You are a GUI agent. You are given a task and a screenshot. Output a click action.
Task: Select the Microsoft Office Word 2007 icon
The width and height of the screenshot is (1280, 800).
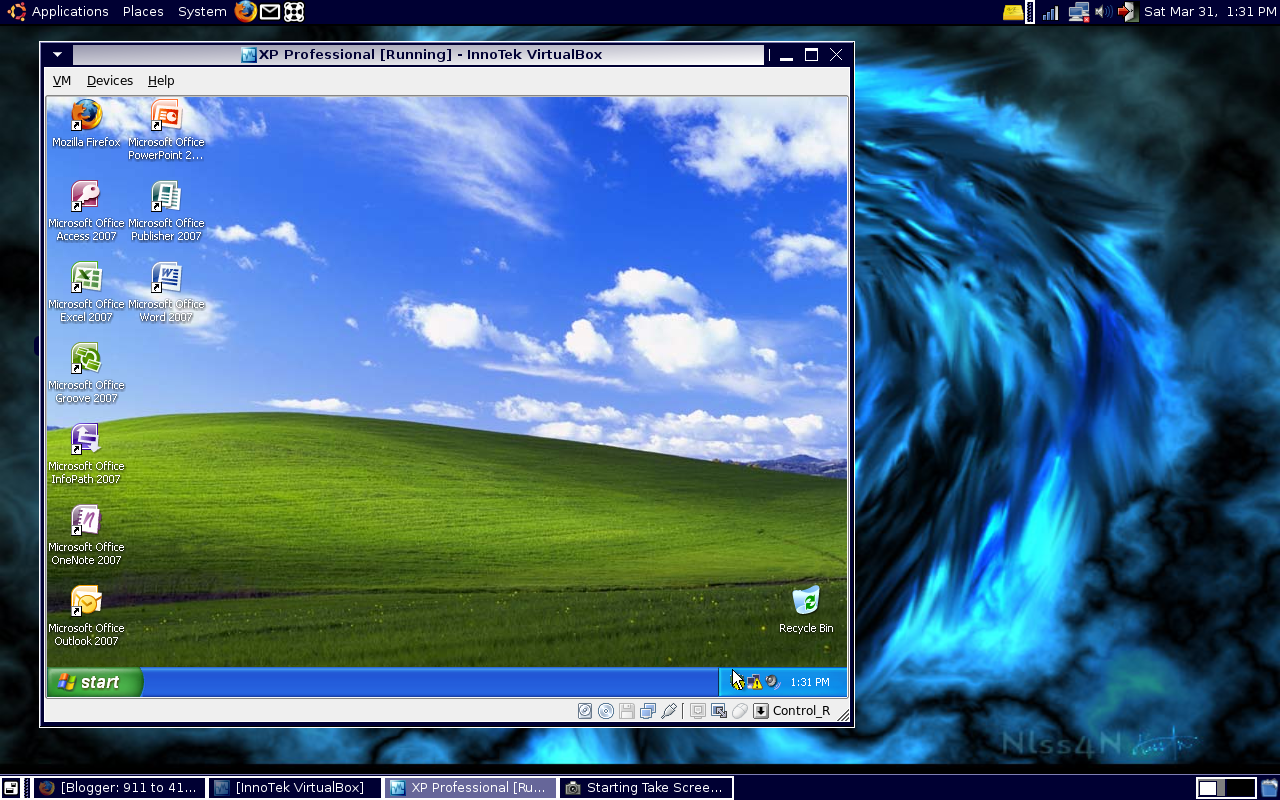click(166, 292)
